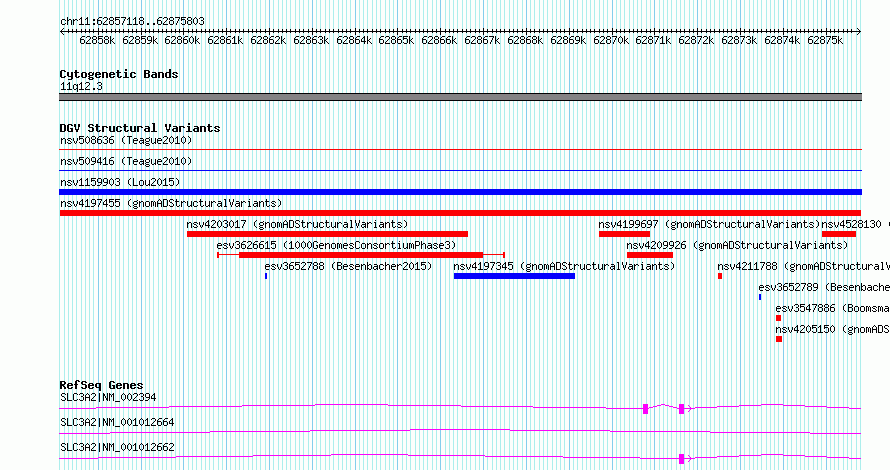The width and height of the screenshot is (890, 470).
Task: Click the grey 11q12.3 cytogenetic band bar
Action: [460, 97]
